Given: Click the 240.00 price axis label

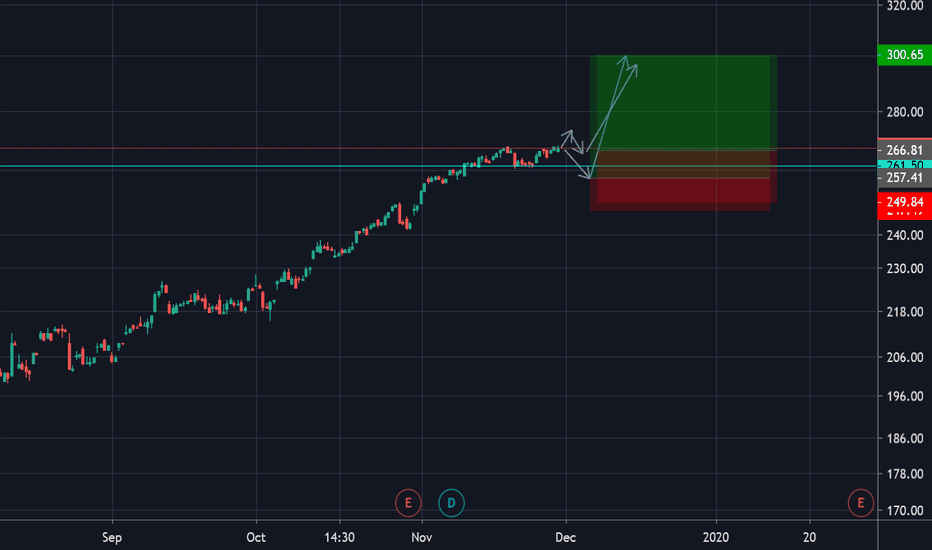Looking at the screenshot, I should [x=905, y=235].
